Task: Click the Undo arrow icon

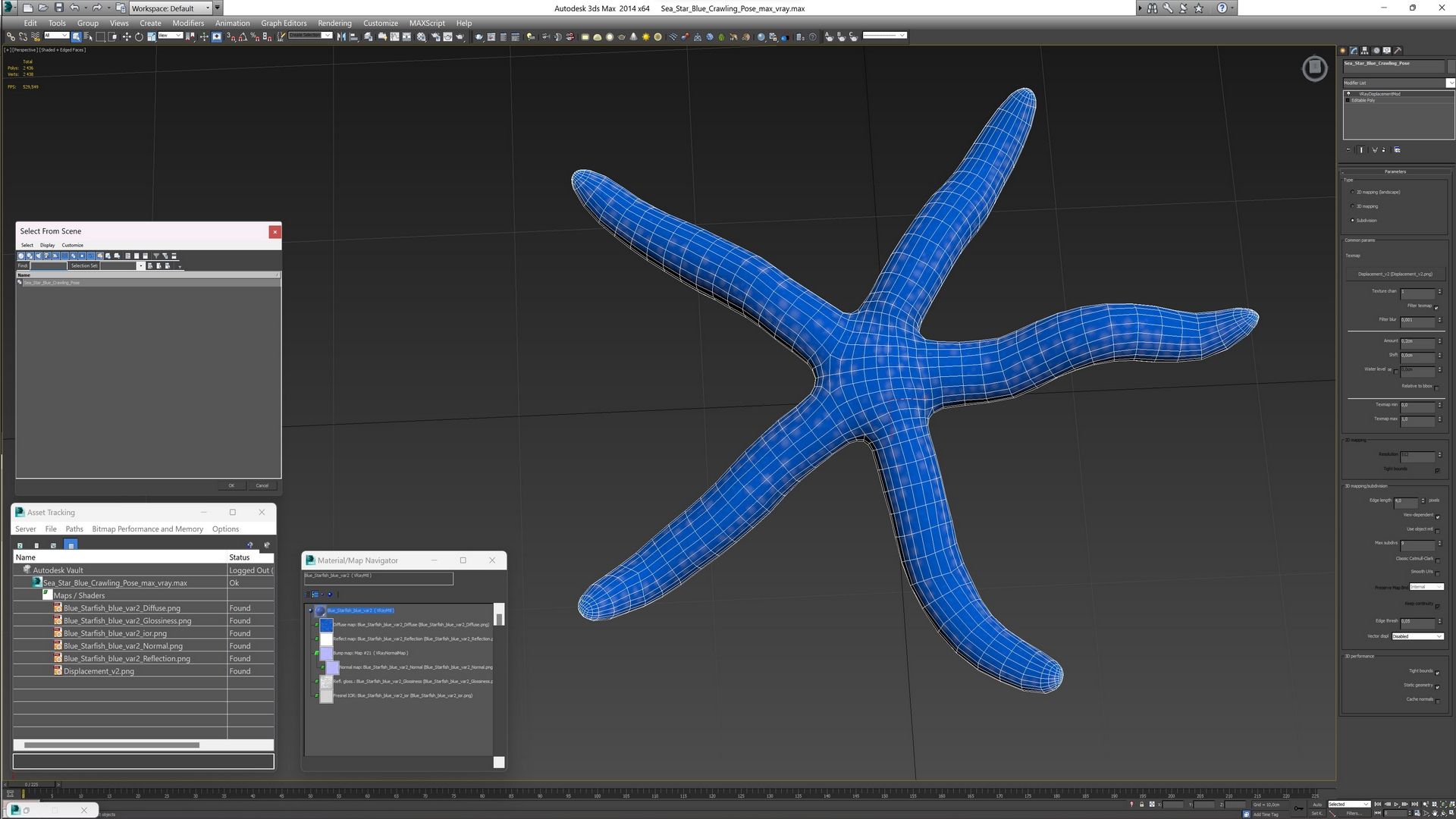Action: (x=74, y=8)
